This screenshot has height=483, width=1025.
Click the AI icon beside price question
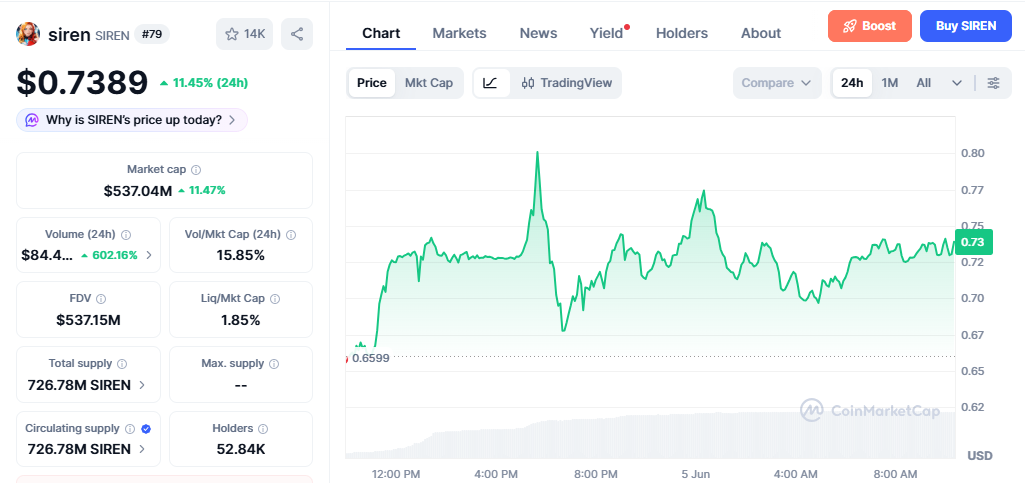(32, 120)
